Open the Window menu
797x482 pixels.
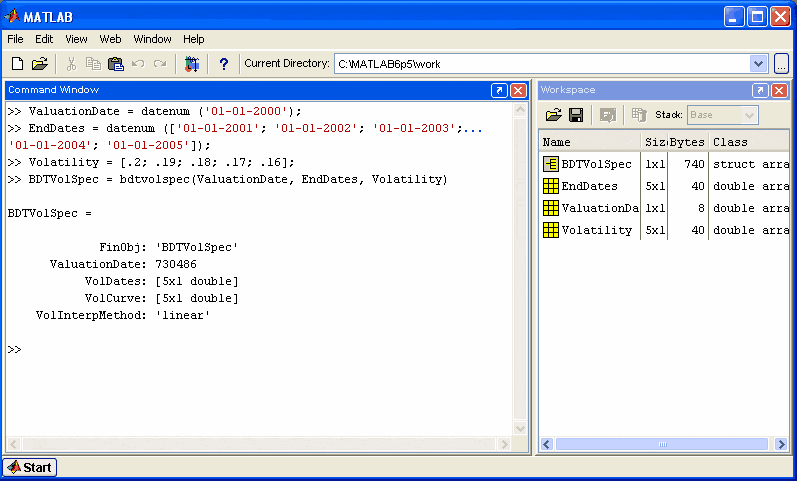pyautogui.click(x=152, y=39)
